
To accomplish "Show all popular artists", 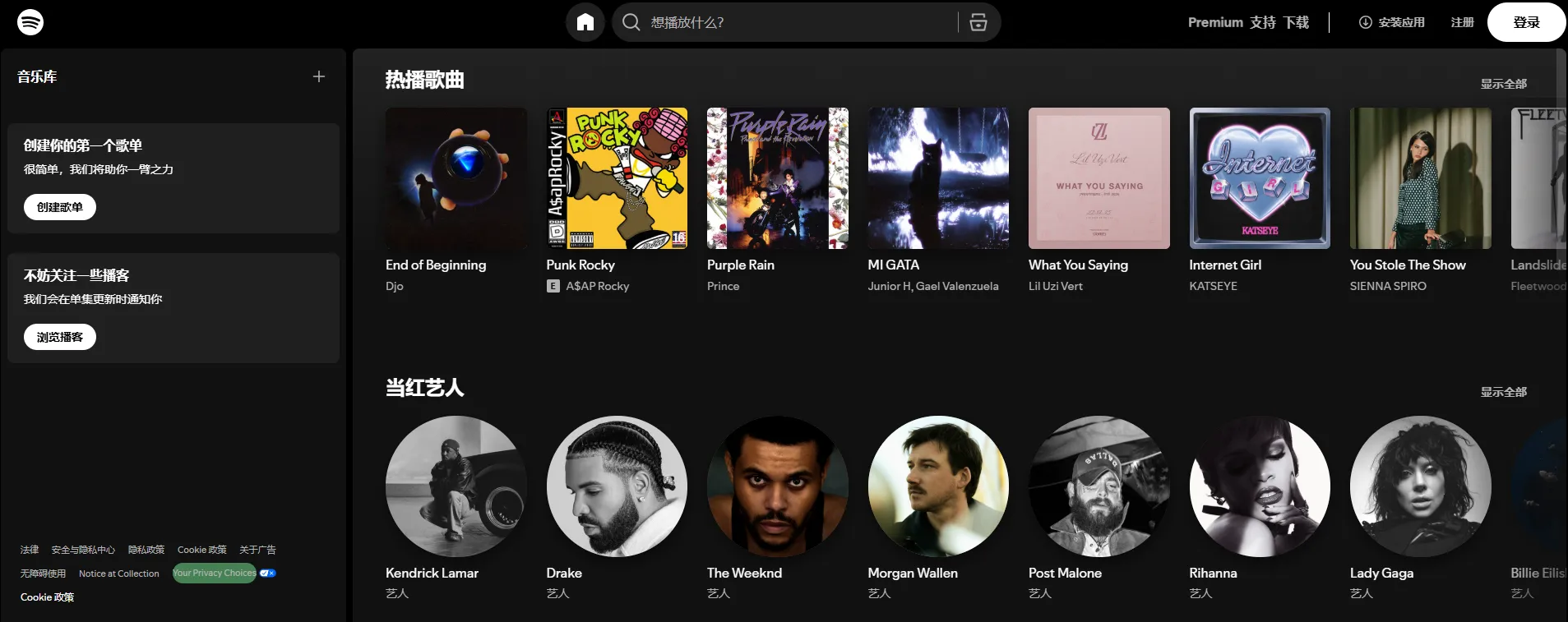I will [1503, 392].
